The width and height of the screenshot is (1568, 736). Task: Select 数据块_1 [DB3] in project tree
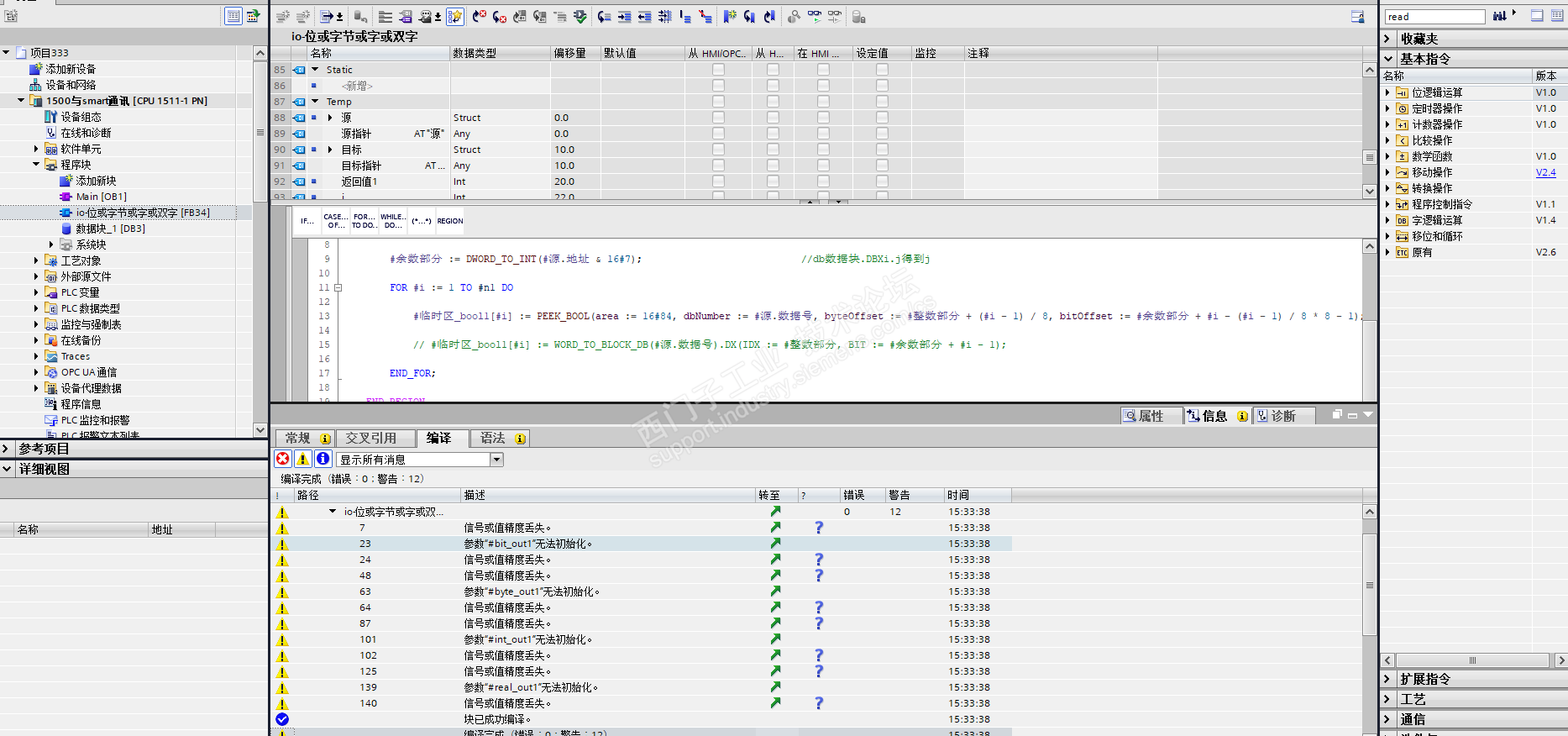(110, 229)
